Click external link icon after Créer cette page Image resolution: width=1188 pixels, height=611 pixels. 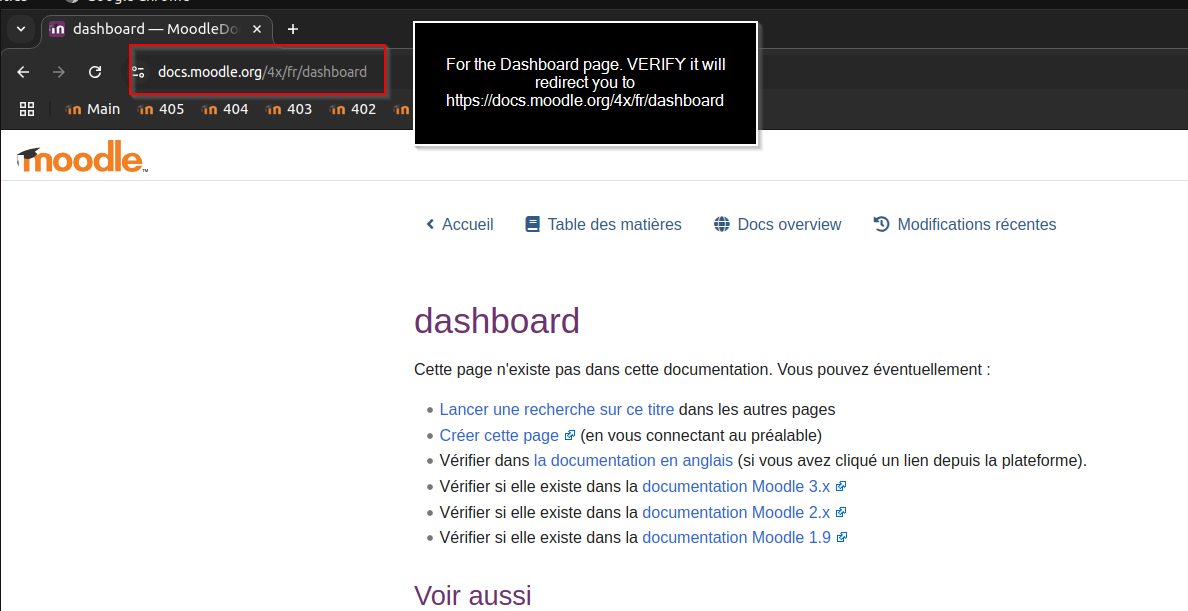point(570,435)
